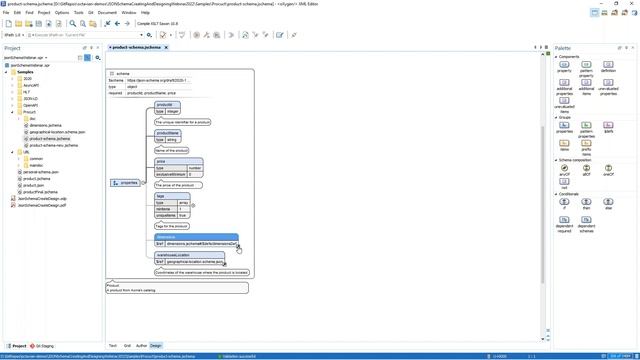Click the Find/Replace magnifier icon
This screenshot has width=640, height=360.
73,24
